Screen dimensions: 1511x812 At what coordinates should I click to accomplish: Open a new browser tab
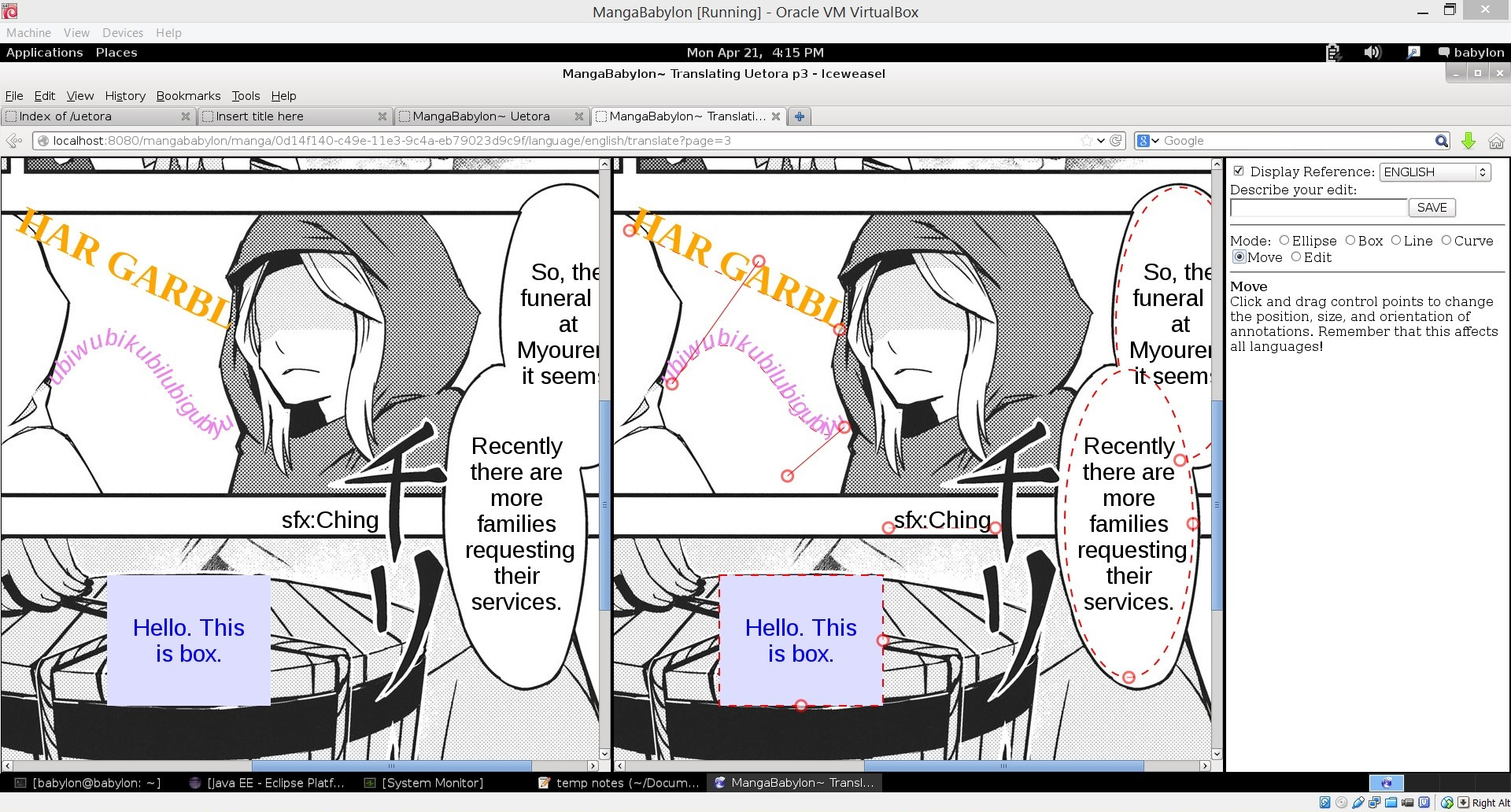800,116
